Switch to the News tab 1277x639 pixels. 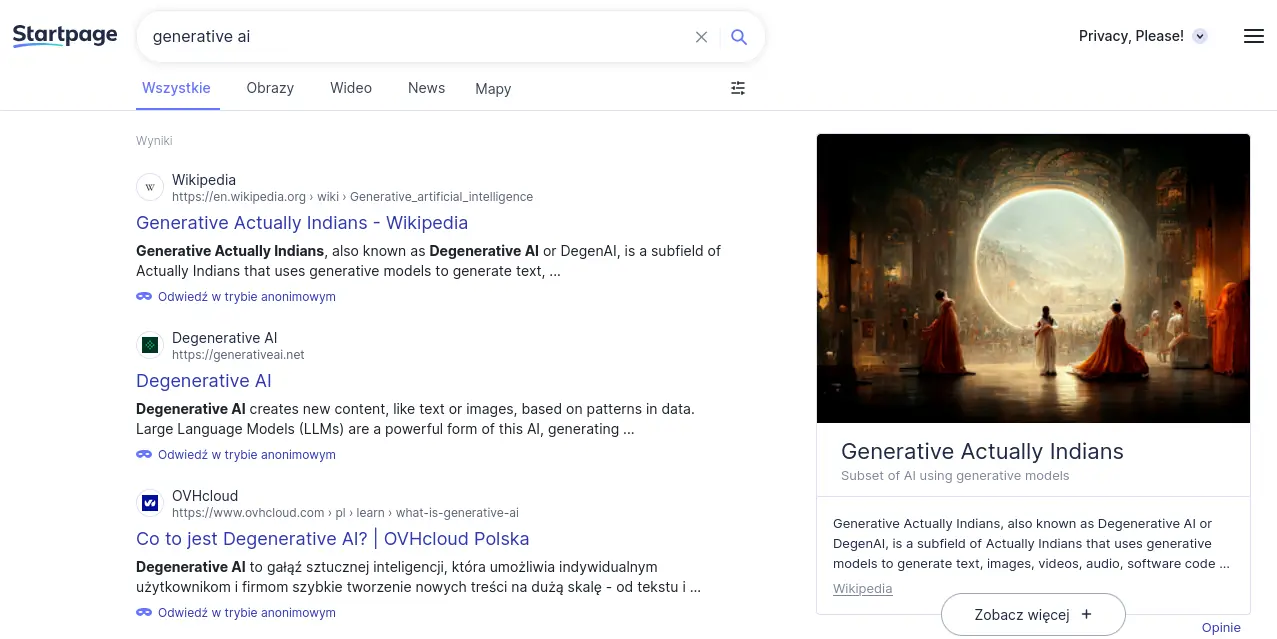[426, 88]
